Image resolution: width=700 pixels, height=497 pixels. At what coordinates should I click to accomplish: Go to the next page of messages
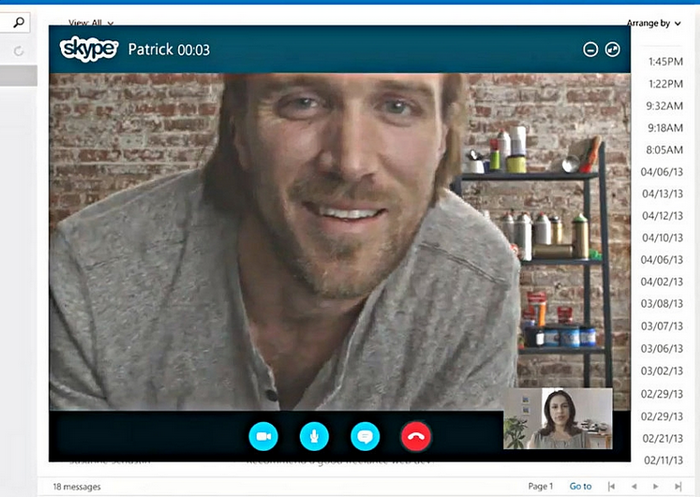(x=656, y=486)
